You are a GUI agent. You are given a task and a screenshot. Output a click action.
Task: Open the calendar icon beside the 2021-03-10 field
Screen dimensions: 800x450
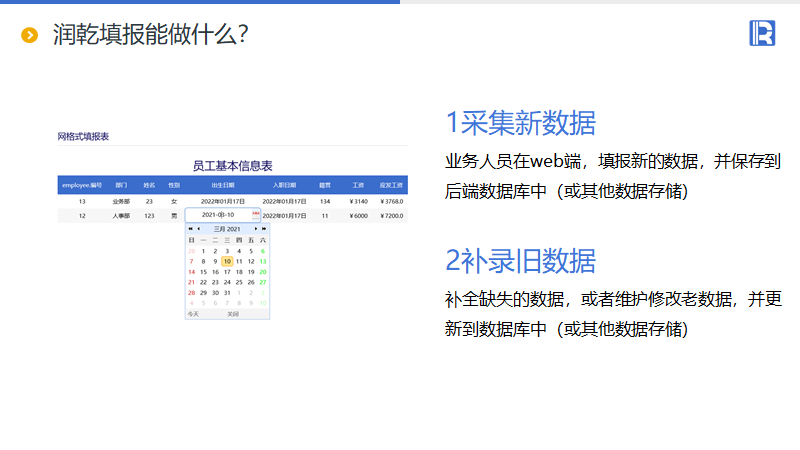256,215
